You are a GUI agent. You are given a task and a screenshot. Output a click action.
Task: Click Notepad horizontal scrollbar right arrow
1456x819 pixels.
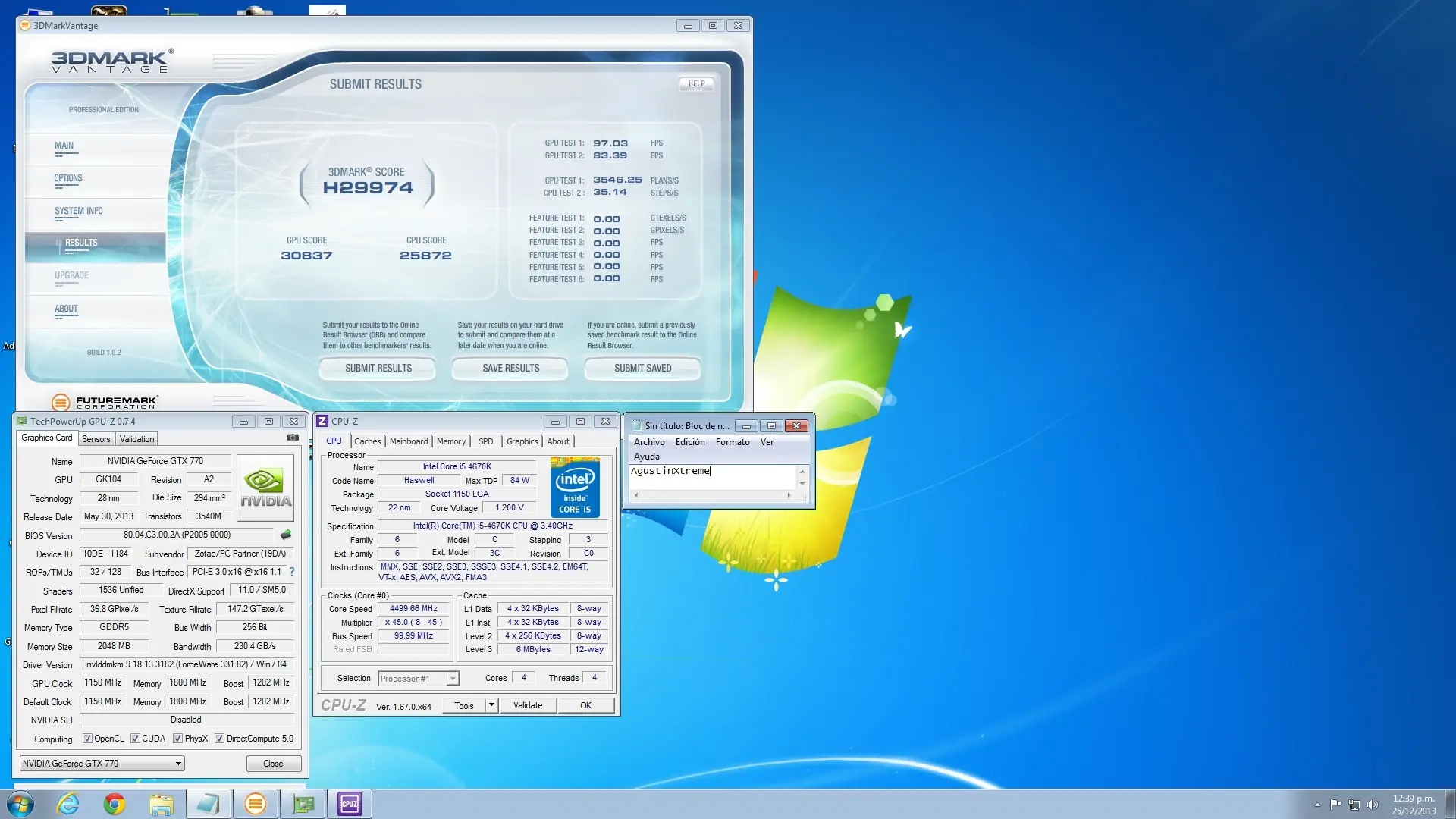click(x=789, y=495)
